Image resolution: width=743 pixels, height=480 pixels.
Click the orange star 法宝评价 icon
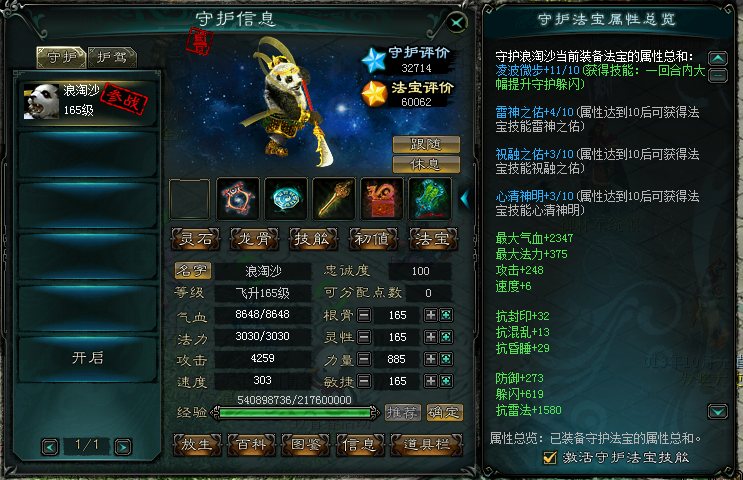coord(374,94)
